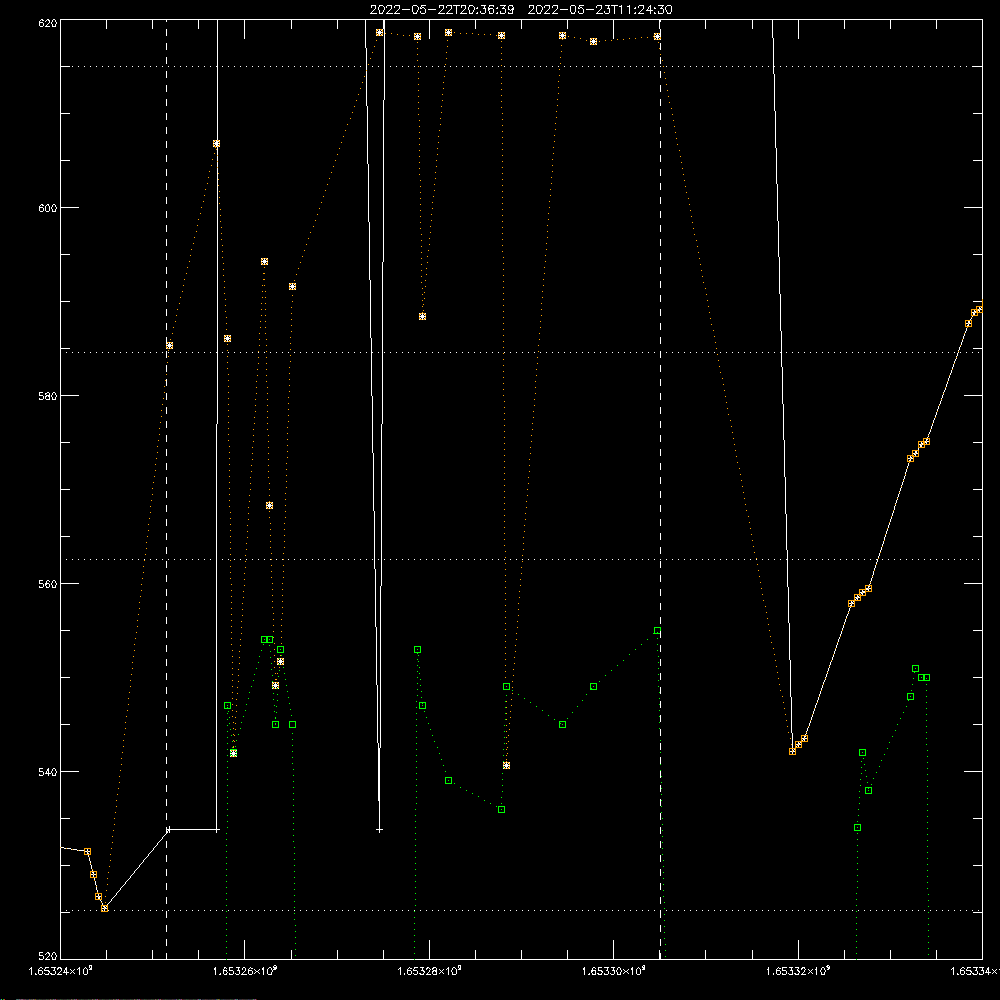This screenshot has height=1000, width=1000.
Task: Select the y-axis label 600
Action: click(x=48, y=208)
